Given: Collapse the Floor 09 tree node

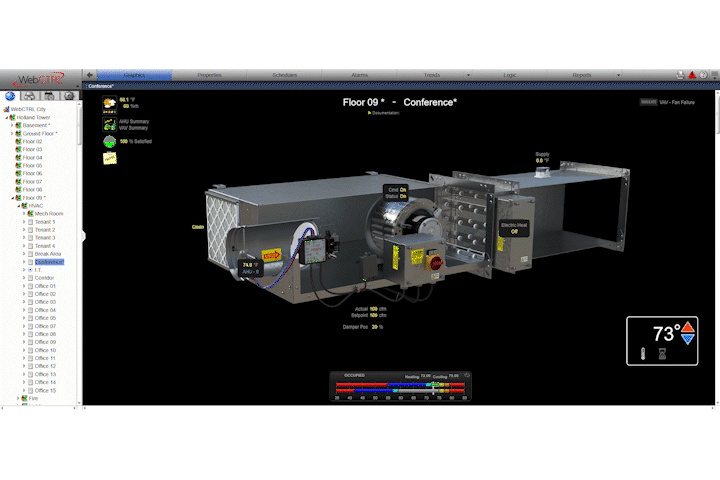Looking at the screenshot, I should tap(12, 197).
